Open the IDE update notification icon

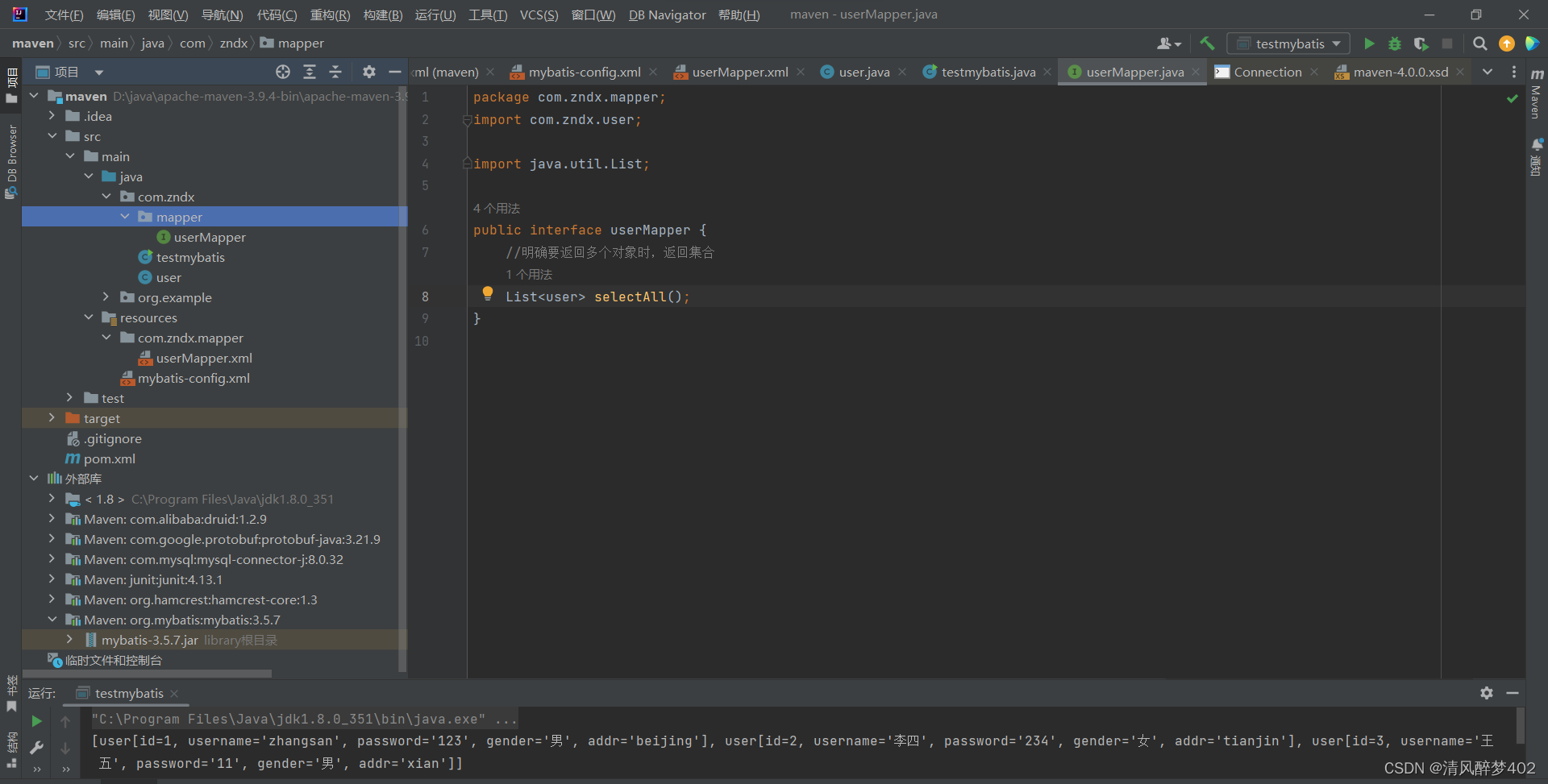pos(1507,44)
